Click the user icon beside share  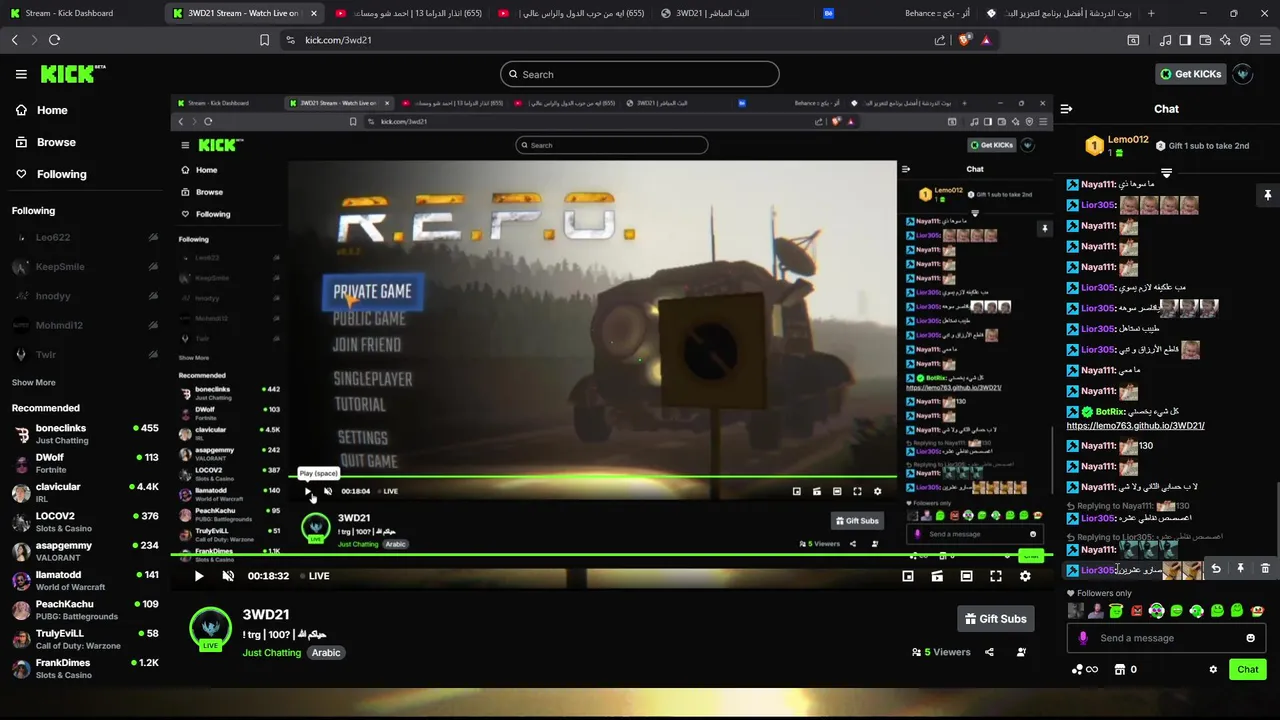tap(1021, 652)
